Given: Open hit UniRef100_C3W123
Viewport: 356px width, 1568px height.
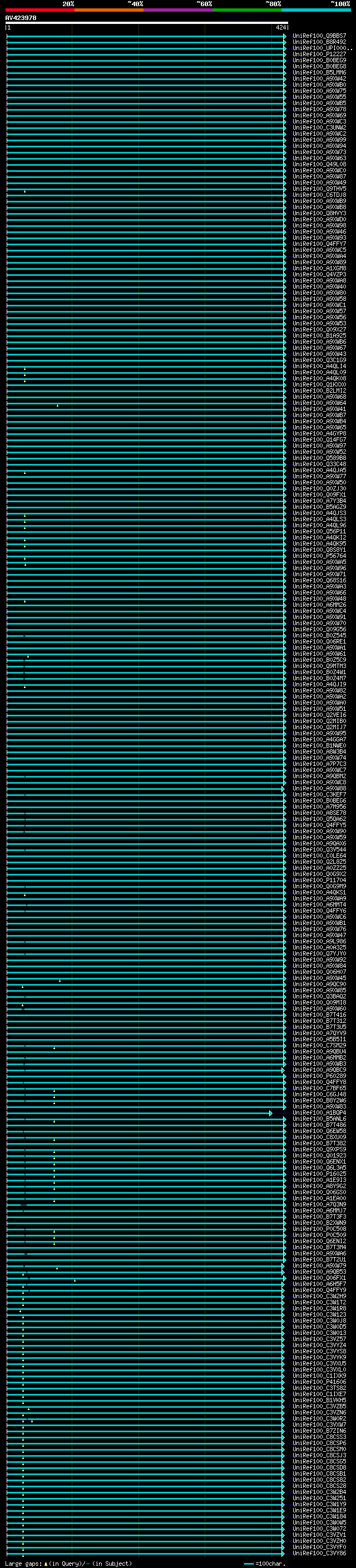Looking at the screenshot, I should [x=319, y=1315].
